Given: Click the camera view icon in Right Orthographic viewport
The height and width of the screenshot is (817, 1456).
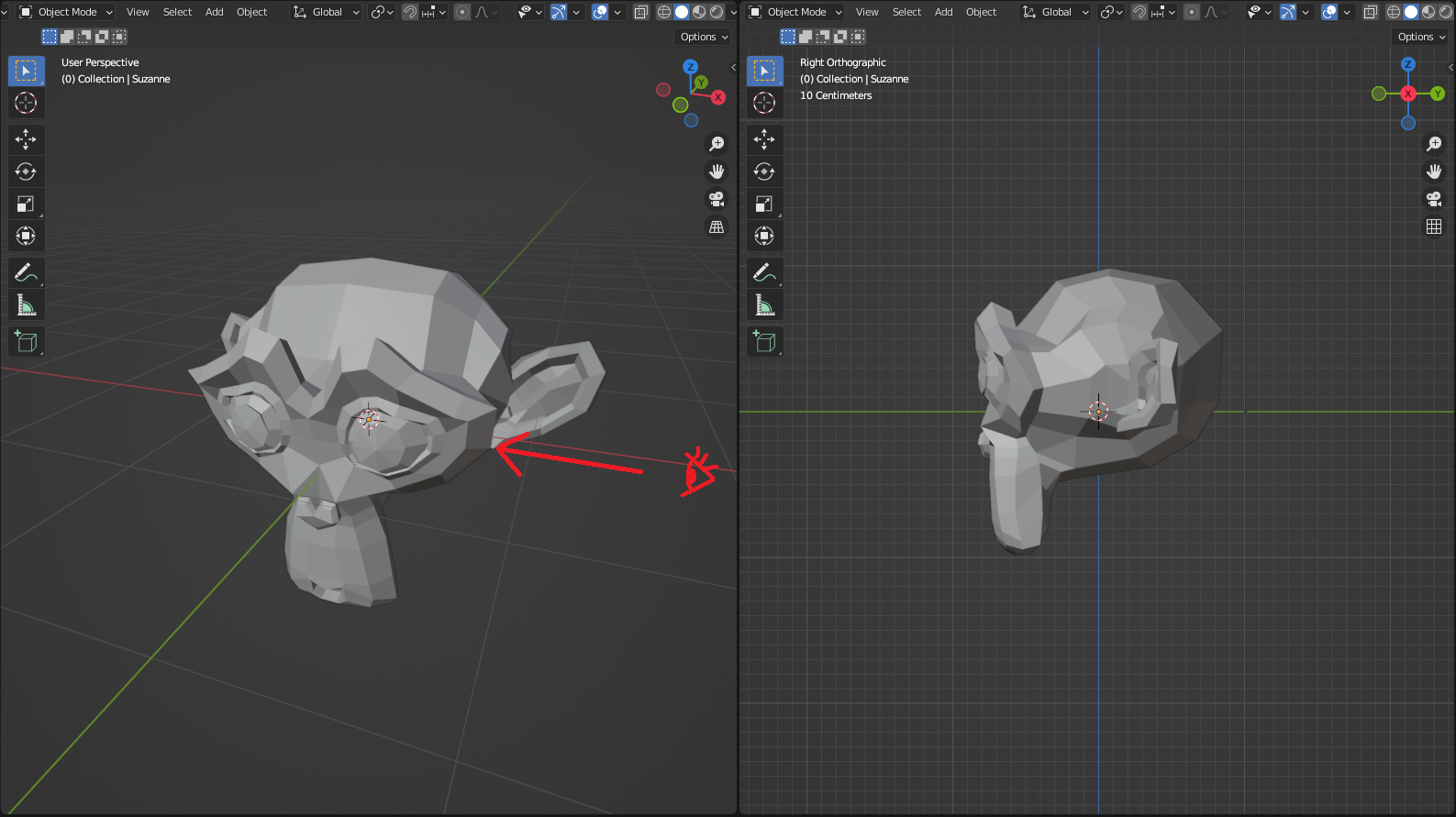Looking at the screenshot, I should [1434, 199].
